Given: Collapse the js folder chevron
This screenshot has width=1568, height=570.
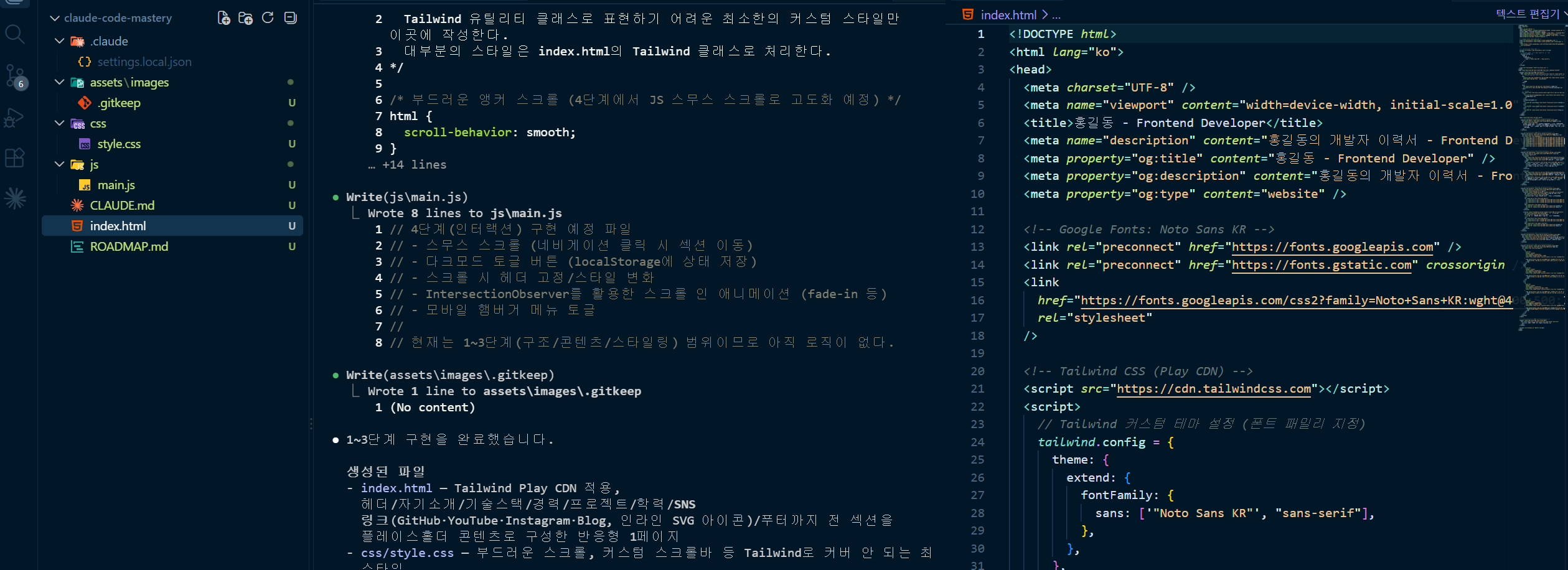Looking at the screenshot, I should click(60, 164).
